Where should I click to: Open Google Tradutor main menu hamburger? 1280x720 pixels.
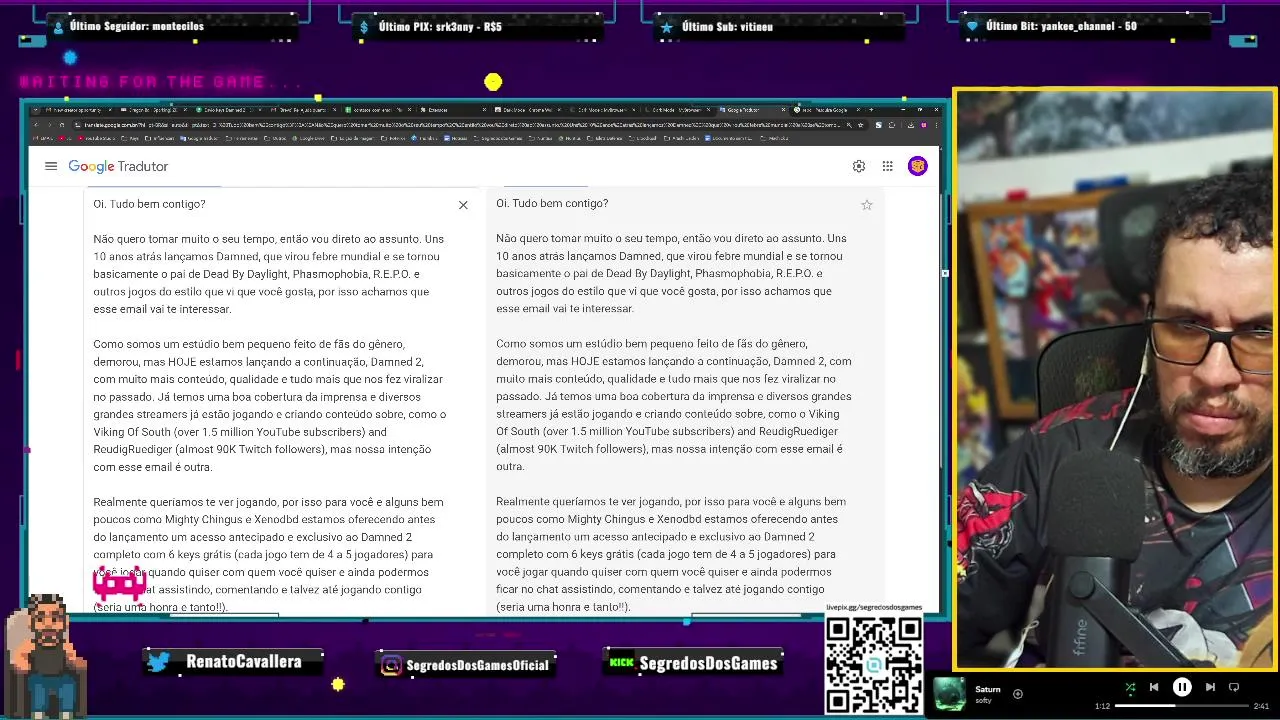pos(51,166)
